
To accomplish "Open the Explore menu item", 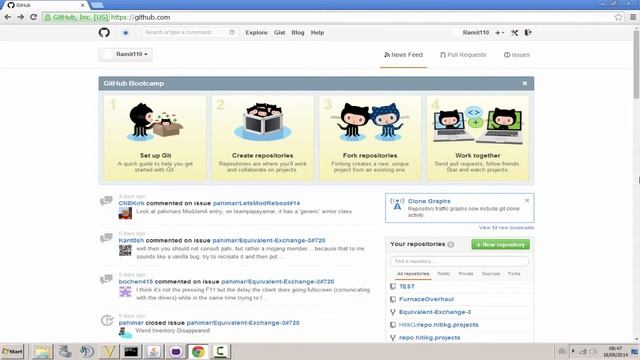I will [256, 33].
